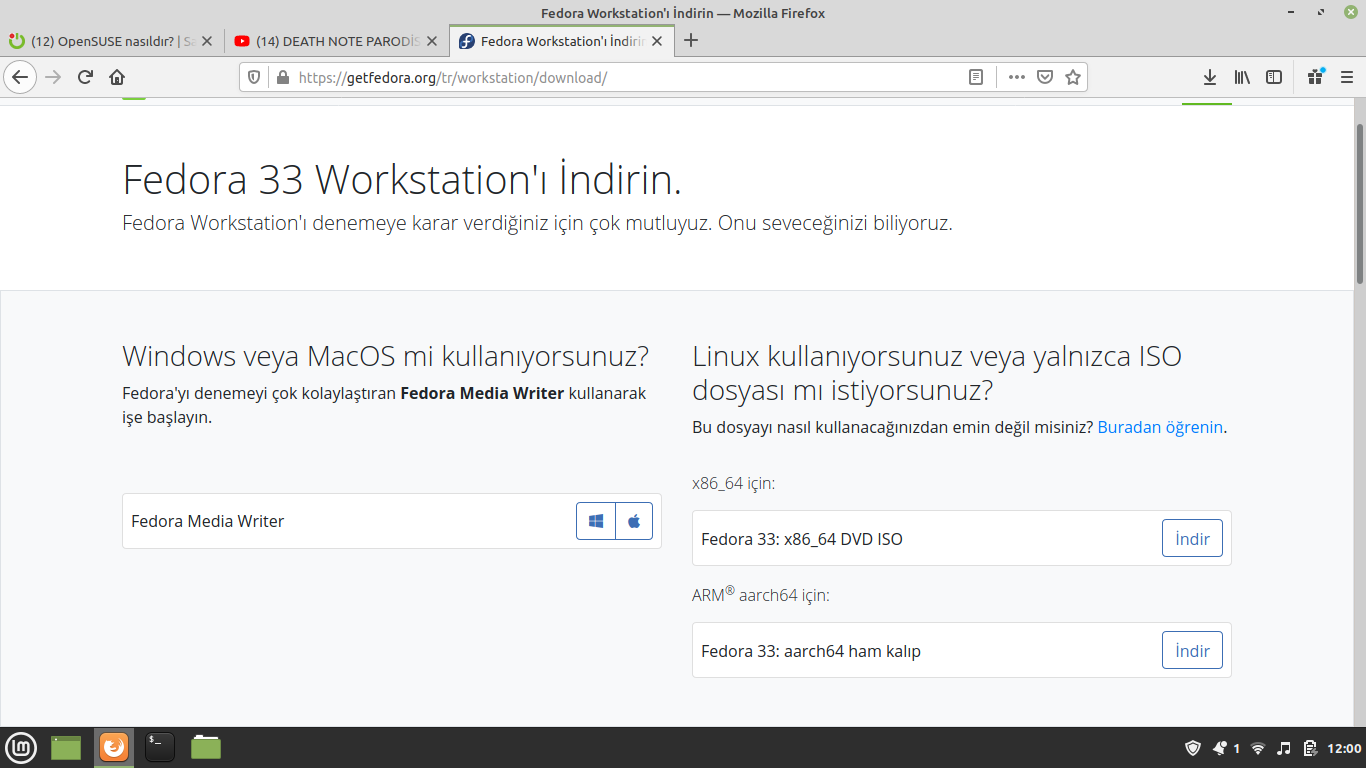The image size is (1366, 768).
Task: Show site security padlock info
Action: 281,77
